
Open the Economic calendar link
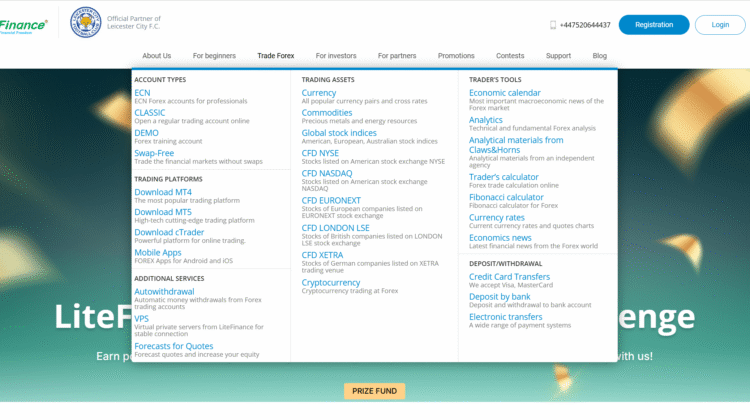pos(504,93)
